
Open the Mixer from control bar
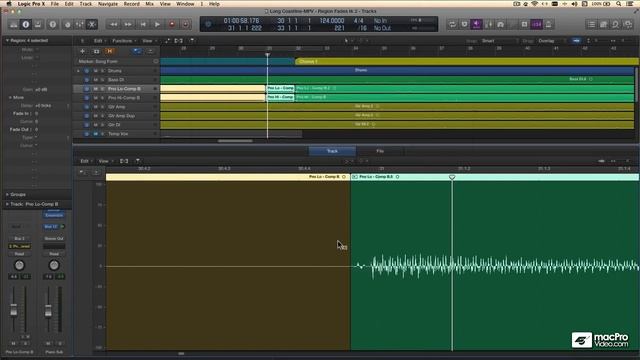click(x=80, y=24)
